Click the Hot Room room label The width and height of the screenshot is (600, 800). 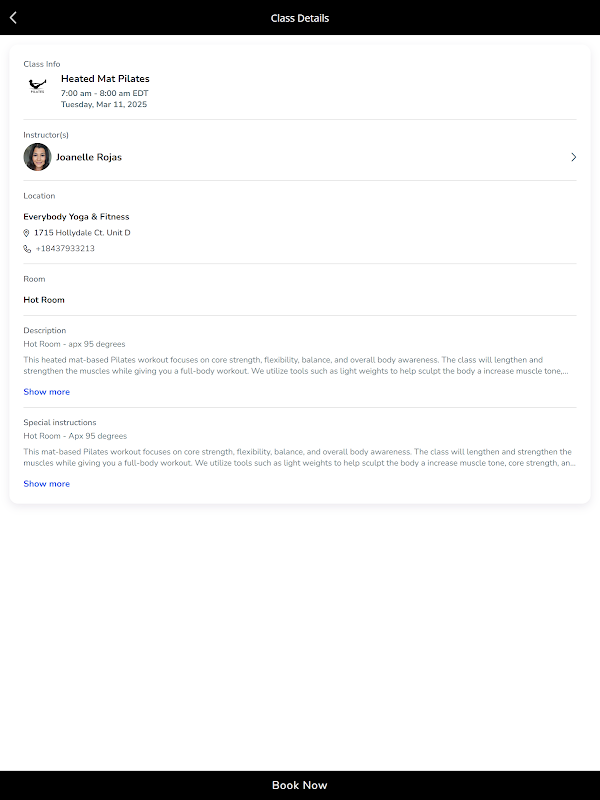pyautogui.click(x=44, y=300)
